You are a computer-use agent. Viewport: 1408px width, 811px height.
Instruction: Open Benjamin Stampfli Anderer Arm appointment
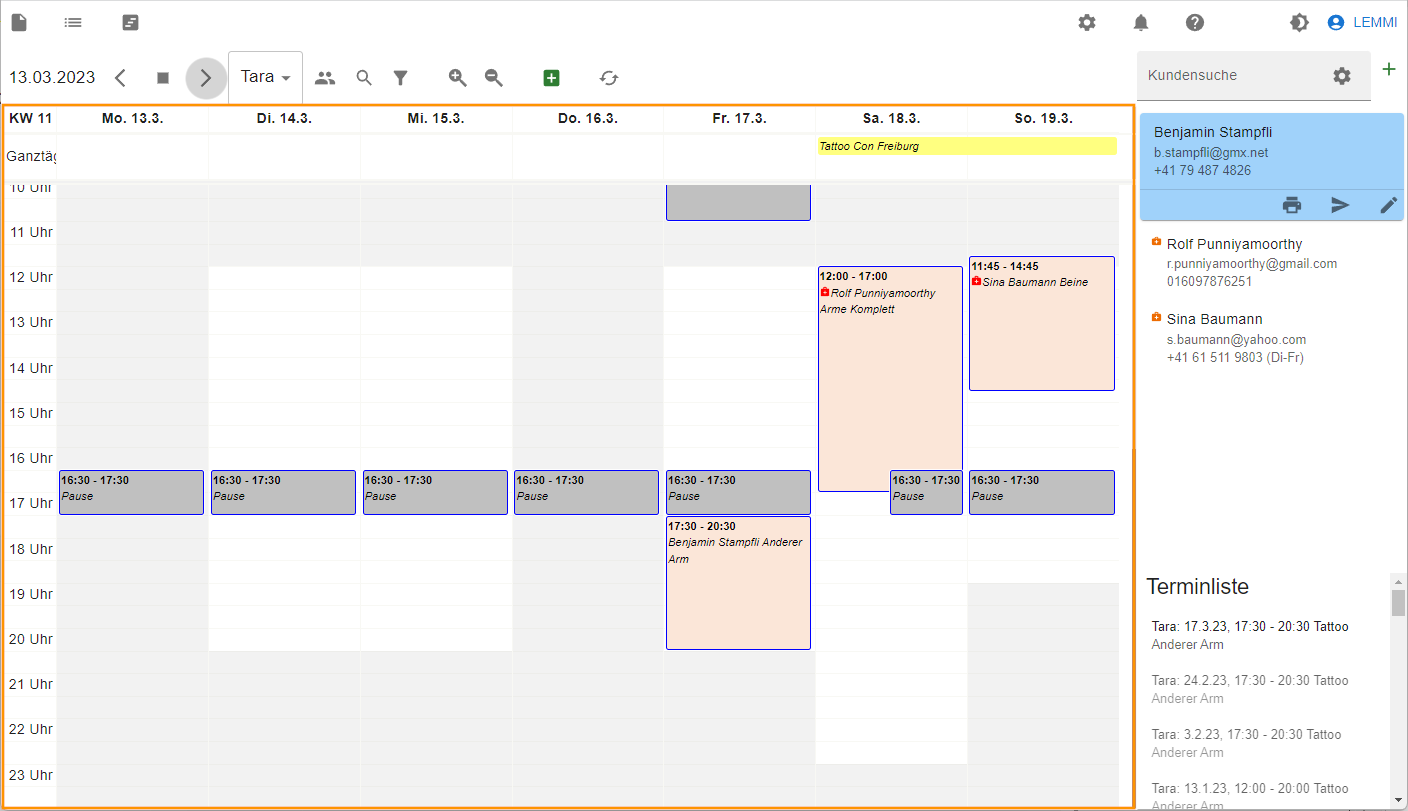pos(738,583)
